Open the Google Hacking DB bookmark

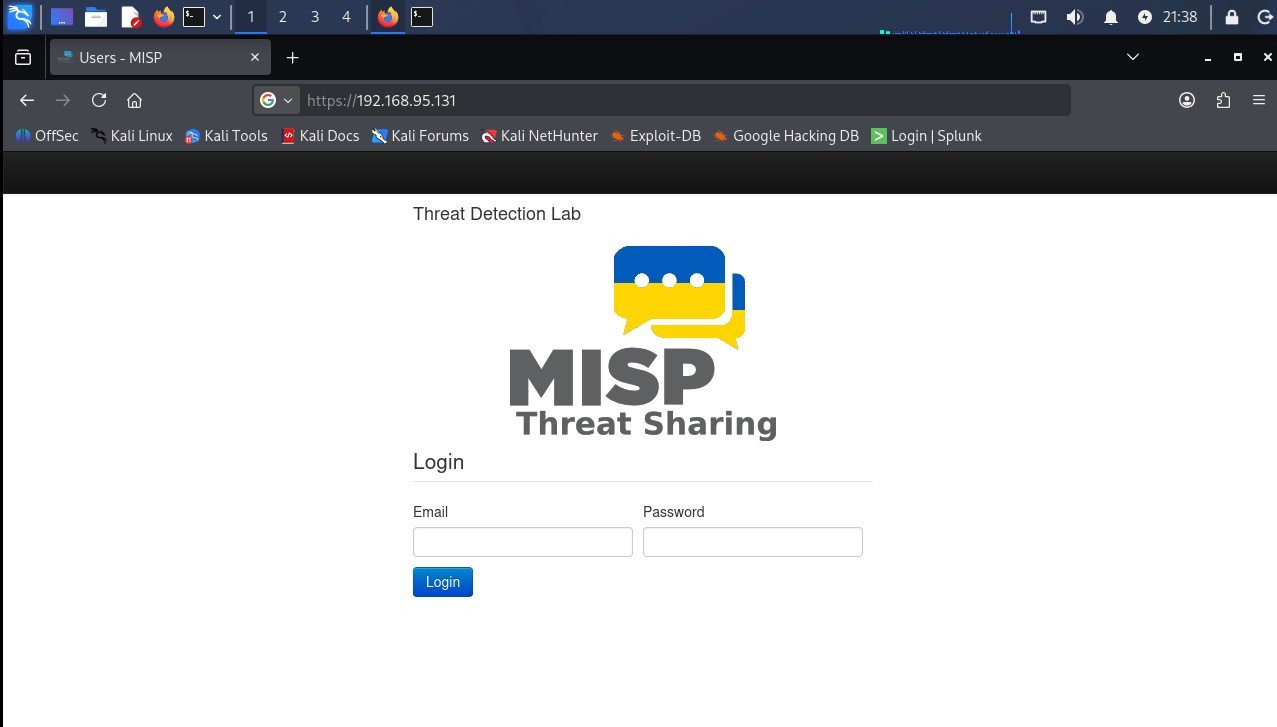point(786,136)
